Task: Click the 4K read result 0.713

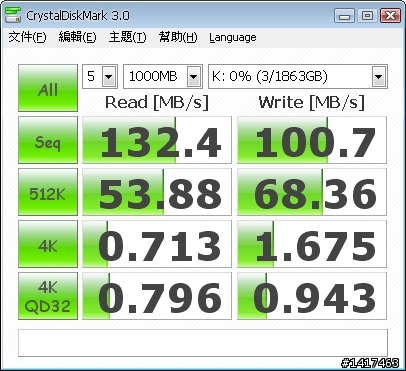Action: (x=157, y=244)
